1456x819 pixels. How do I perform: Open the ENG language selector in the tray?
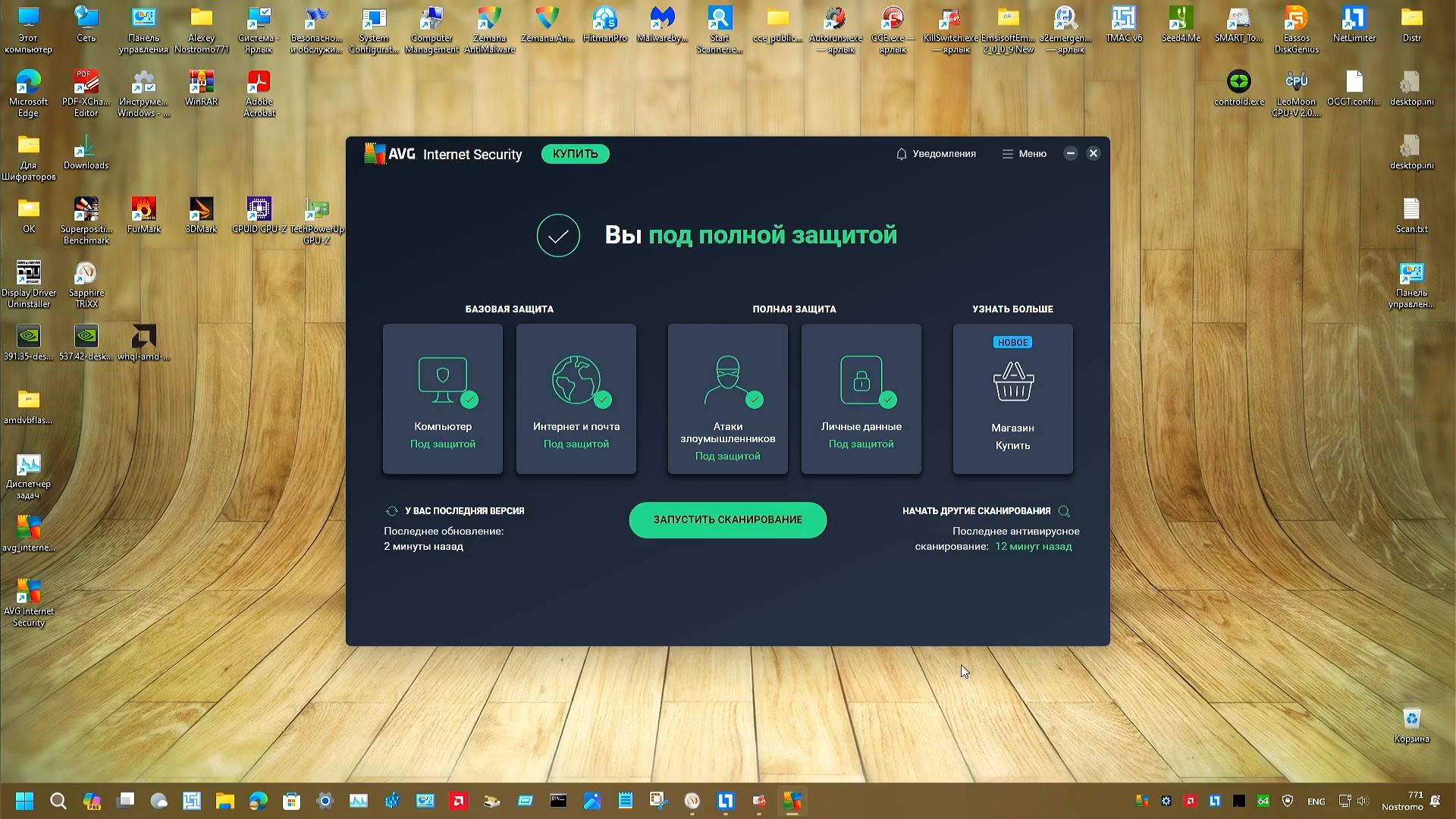click(x=1316, y=801)
